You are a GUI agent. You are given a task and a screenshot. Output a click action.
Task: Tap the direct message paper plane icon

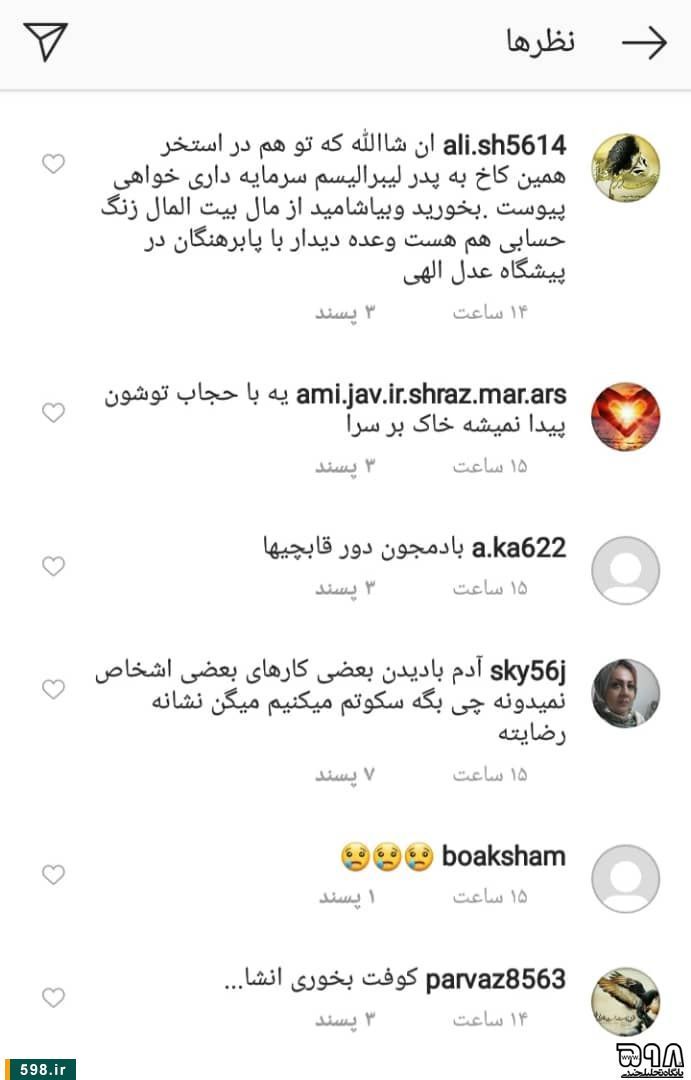pyautogui.click(x=45, y=41)
